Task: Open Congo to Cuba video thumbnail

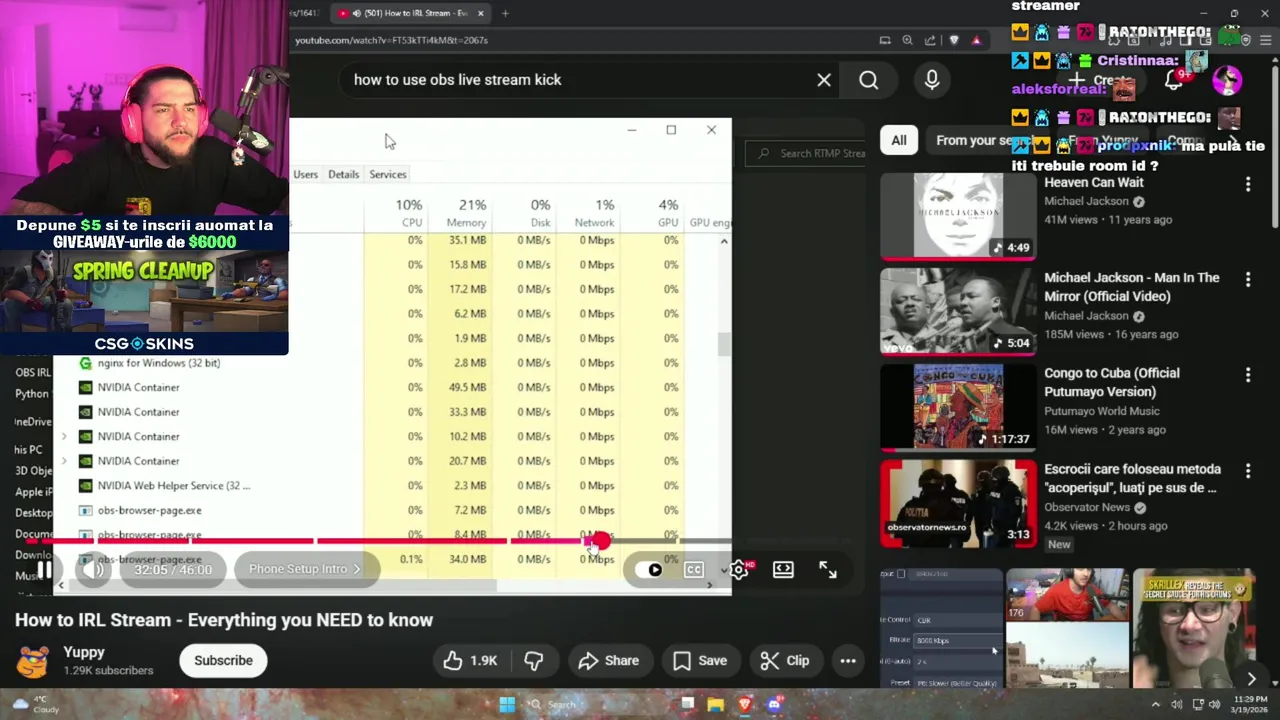Action: pyautogui.click(x=958, y=407)
